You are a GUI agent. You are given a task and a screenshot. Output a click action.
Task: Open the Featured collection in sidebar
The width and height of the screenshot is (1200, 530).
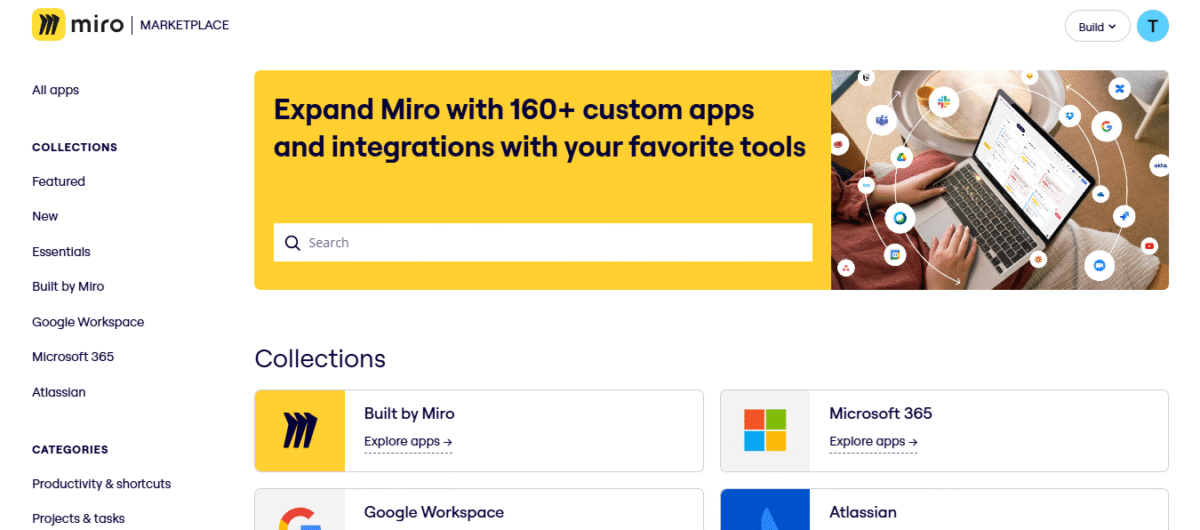coord(58,181)
